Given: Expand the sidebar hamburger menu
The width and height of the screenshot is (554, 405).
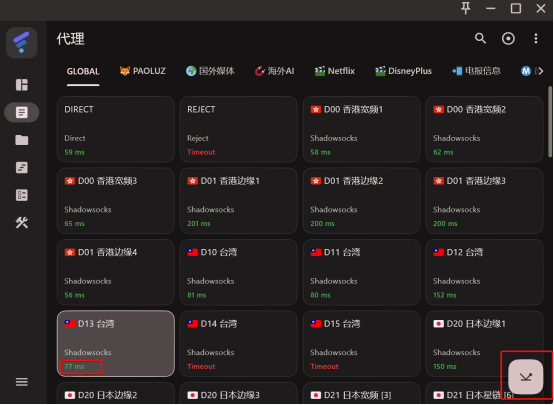Looking at the screenshot, I should [22, 382].
